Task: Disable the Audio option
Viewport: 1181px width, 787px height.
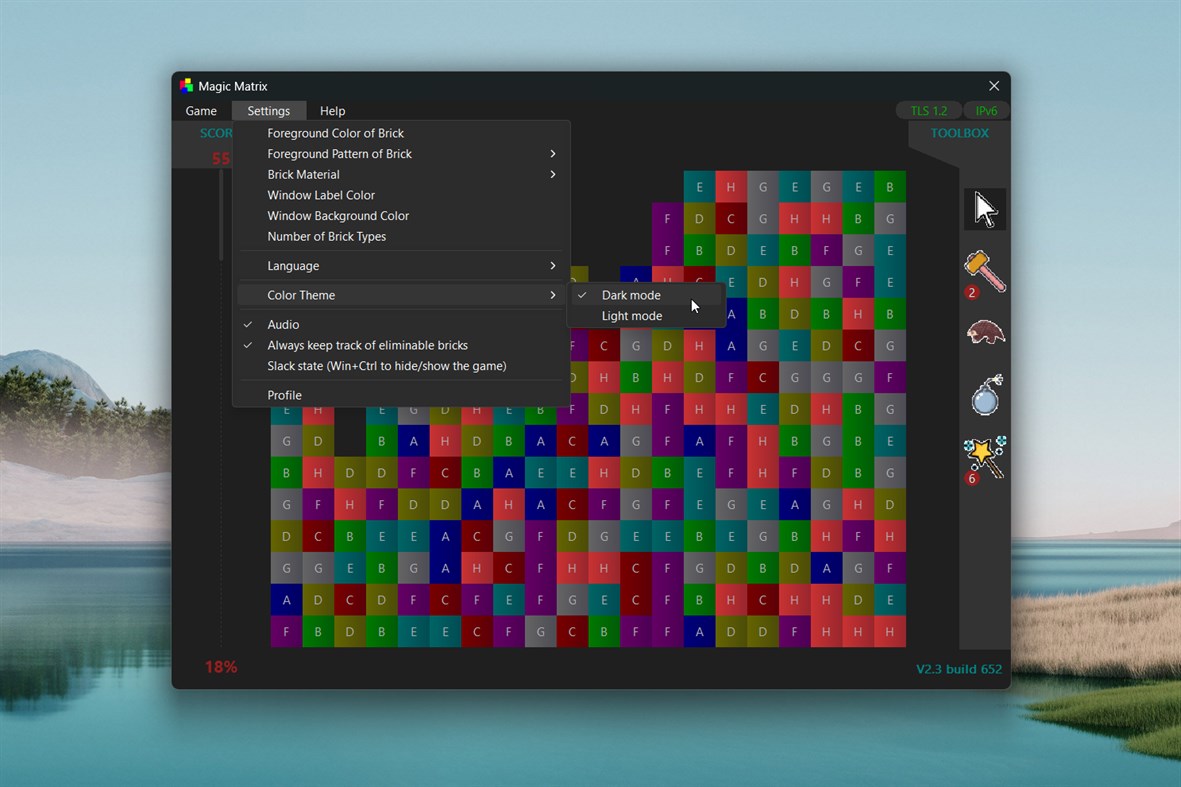Action: pyautogui.click(x=281, y=324)
